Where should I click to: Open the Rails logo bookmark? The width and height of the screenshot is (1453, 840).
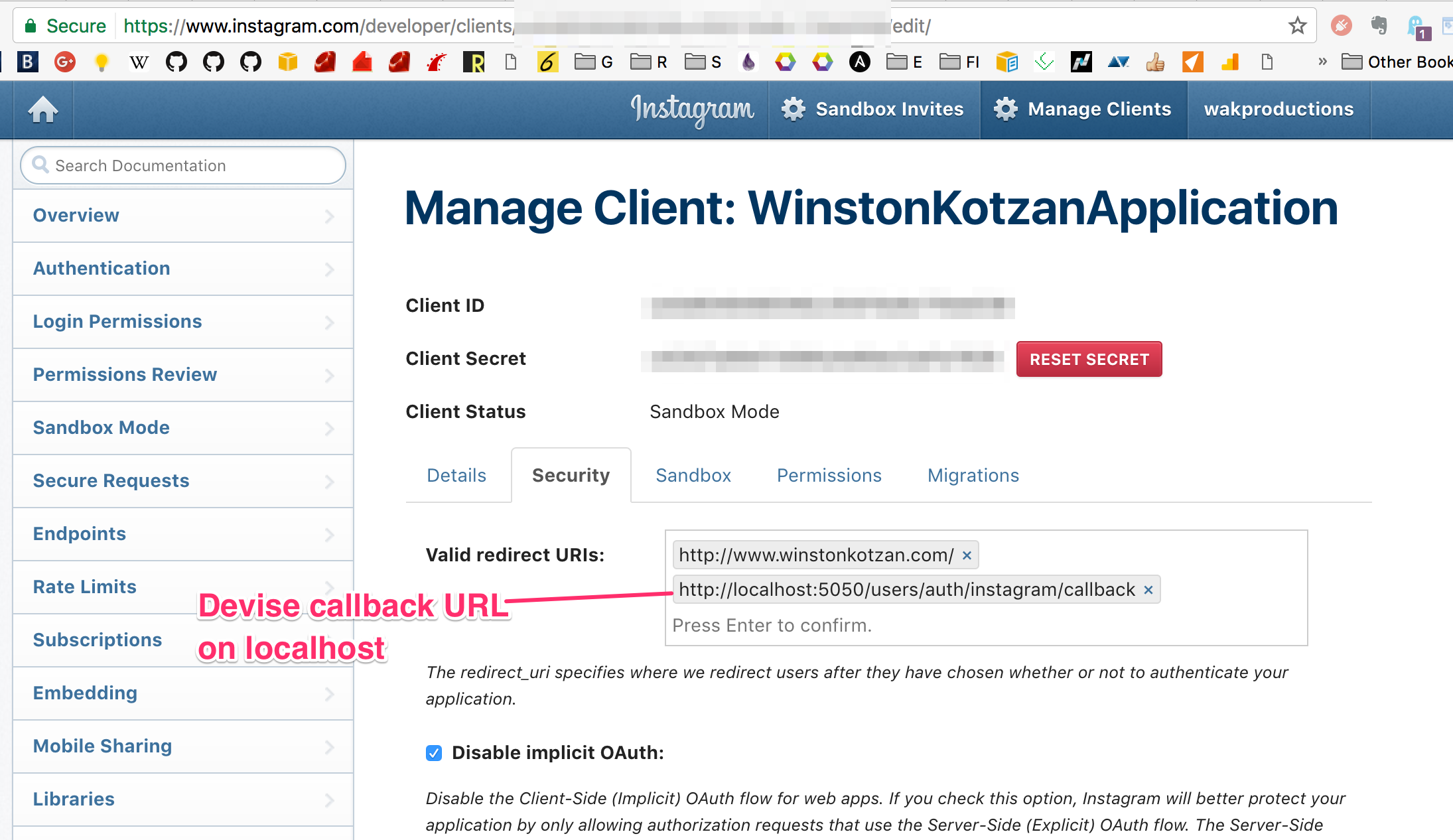(x=437, y=62)
